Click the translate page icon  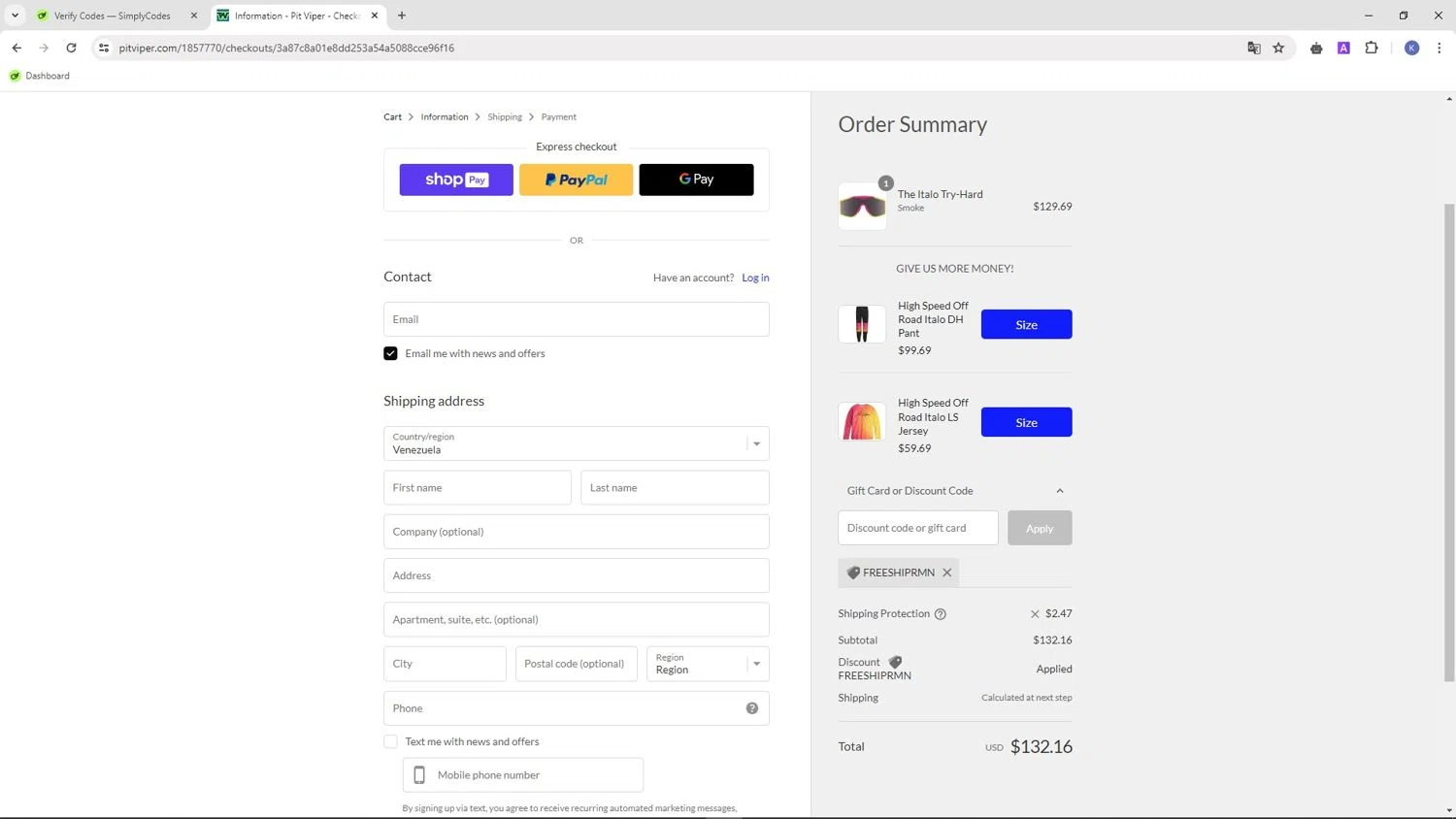1254,48
